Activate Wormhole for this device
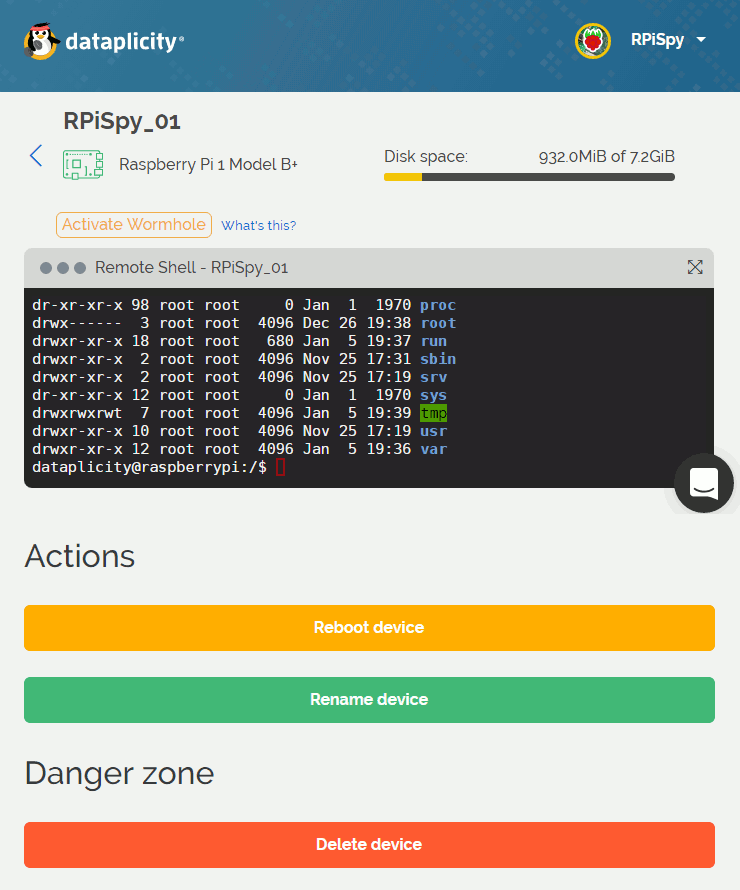 (134, 225)
